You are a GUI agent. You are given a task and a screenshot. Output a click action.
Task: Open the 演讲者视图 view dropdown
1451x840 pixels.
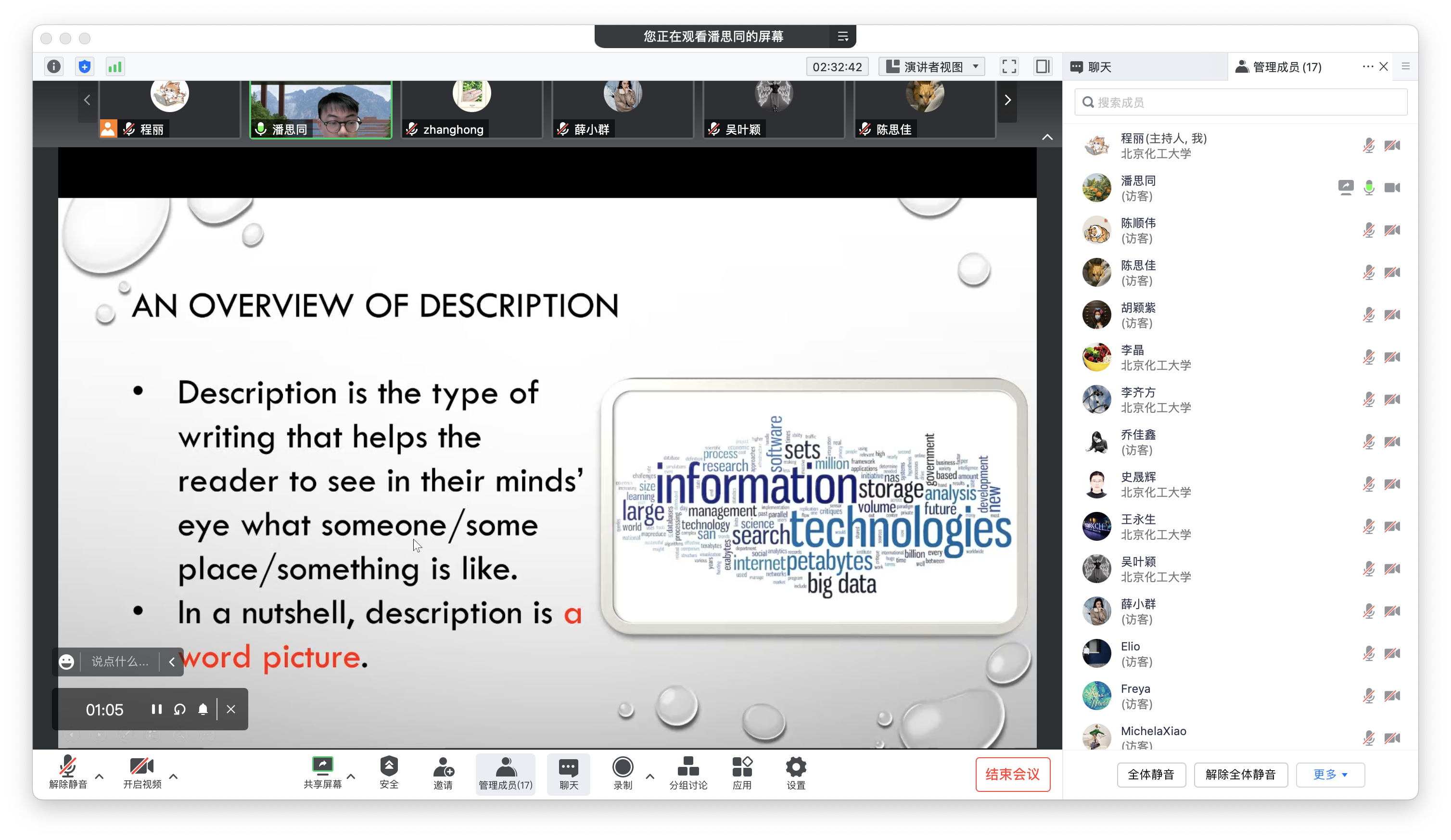click(931, 67)
